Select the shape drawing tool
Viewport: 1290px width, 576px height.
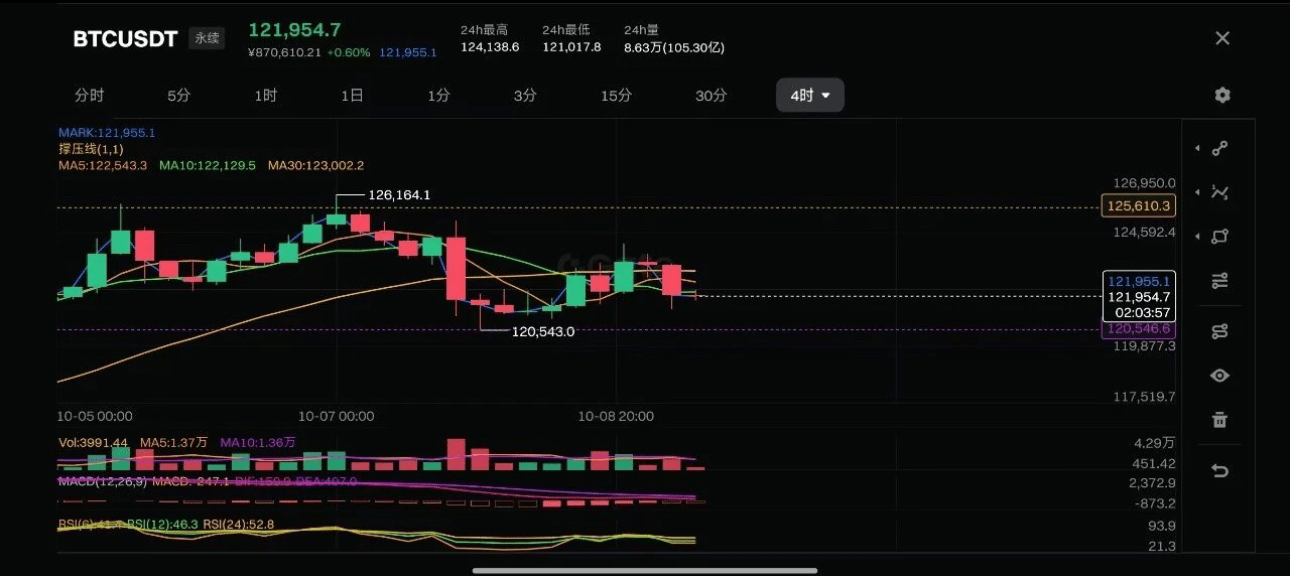point(1220,237)
